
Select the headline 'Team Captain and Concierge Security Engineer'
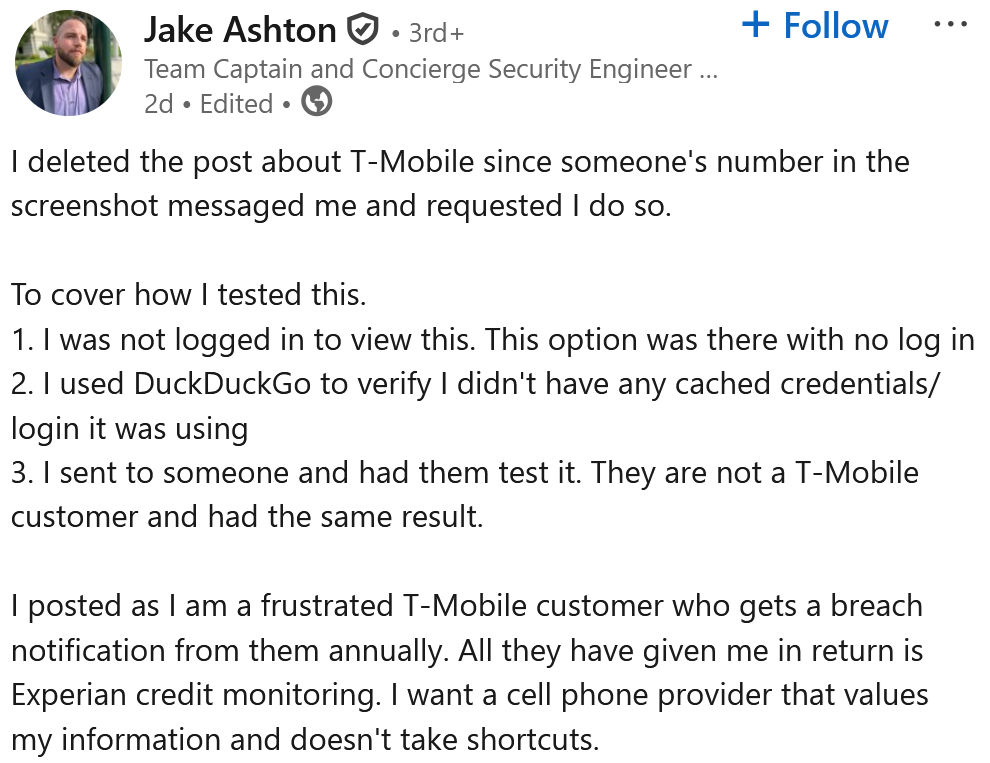coord(420,70)
